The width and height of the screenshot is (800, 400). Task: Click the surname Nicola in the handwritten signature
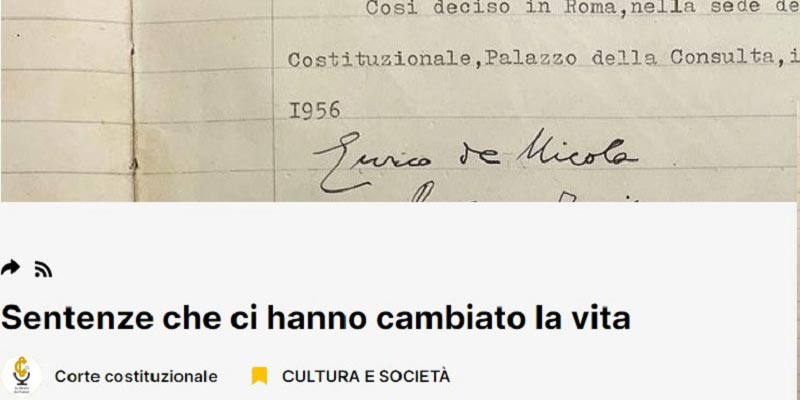point(578,152)
